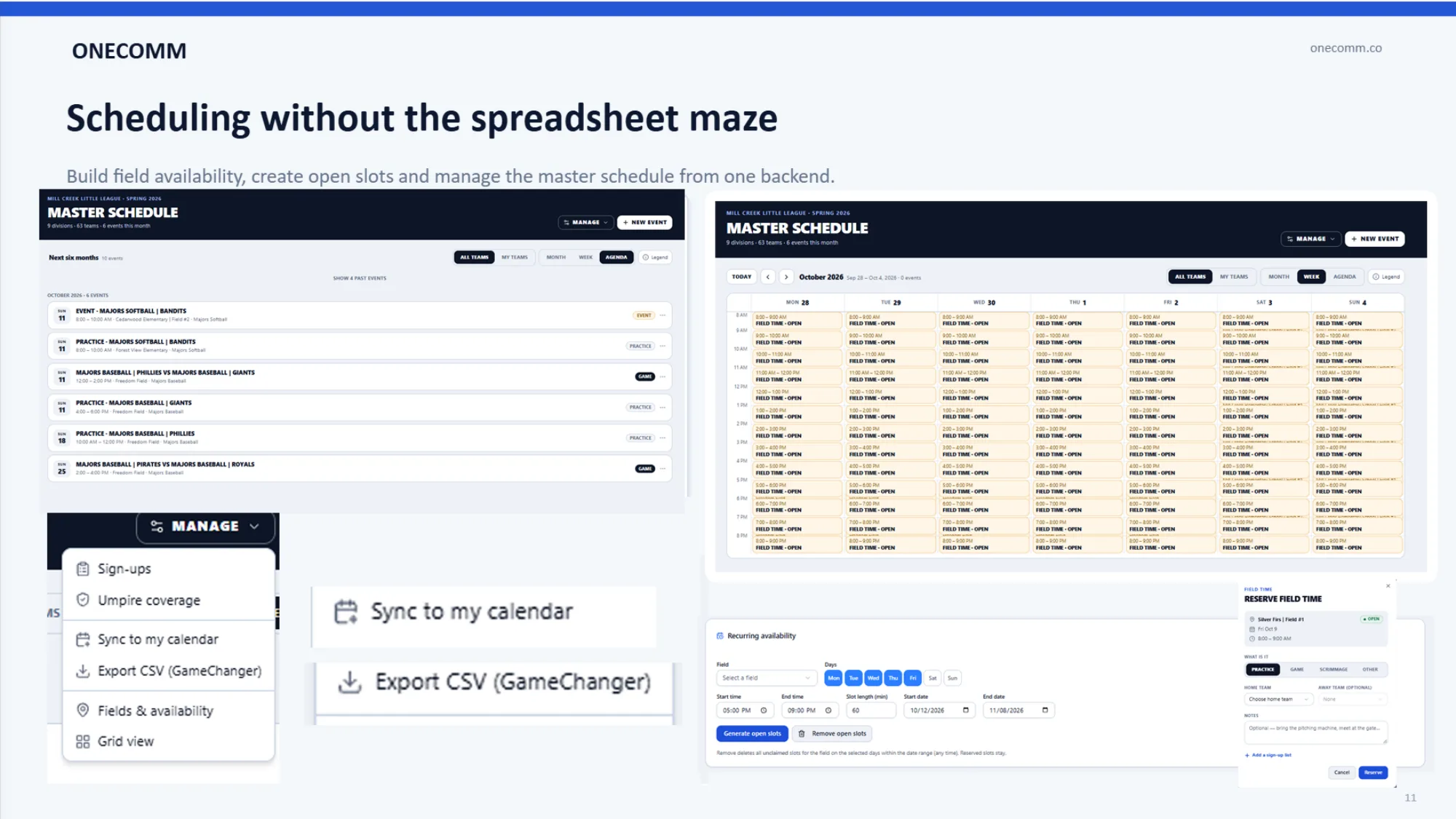Click the clock icon in End time field
The height and width of the screenshot is (819, 1456).
pos(828,711)
